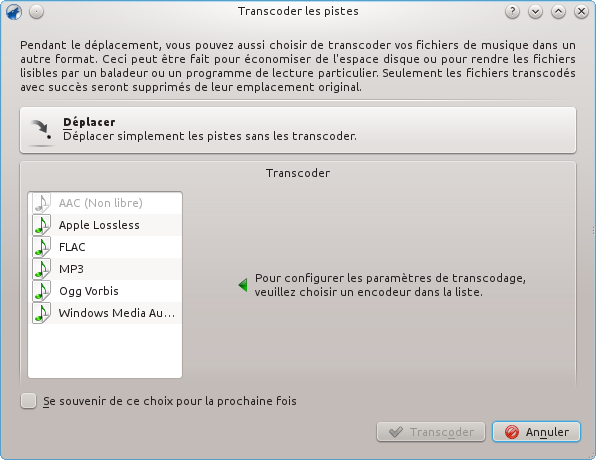
Task: Select Apple Lossless encoder in list
Action: (105, 225)
